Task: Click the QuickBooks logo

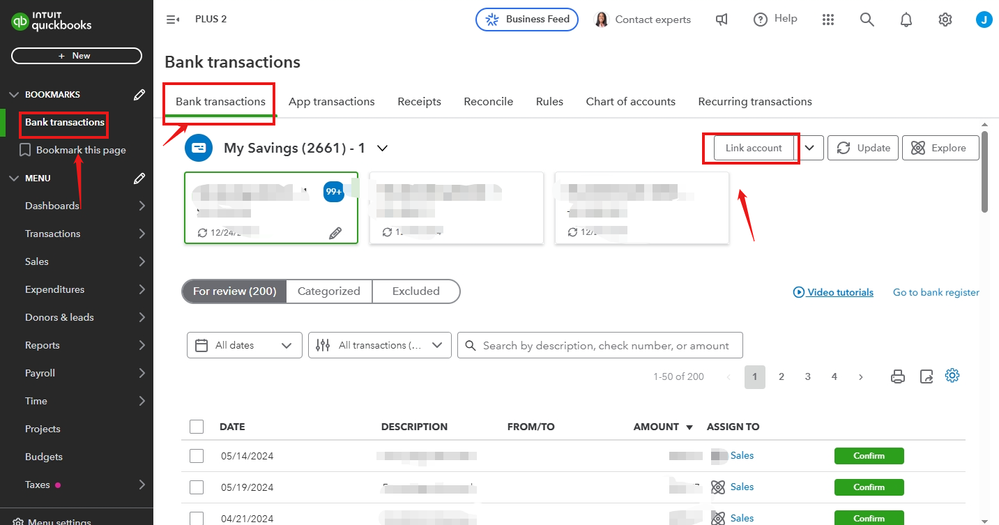Action: [x=52, y=21]
